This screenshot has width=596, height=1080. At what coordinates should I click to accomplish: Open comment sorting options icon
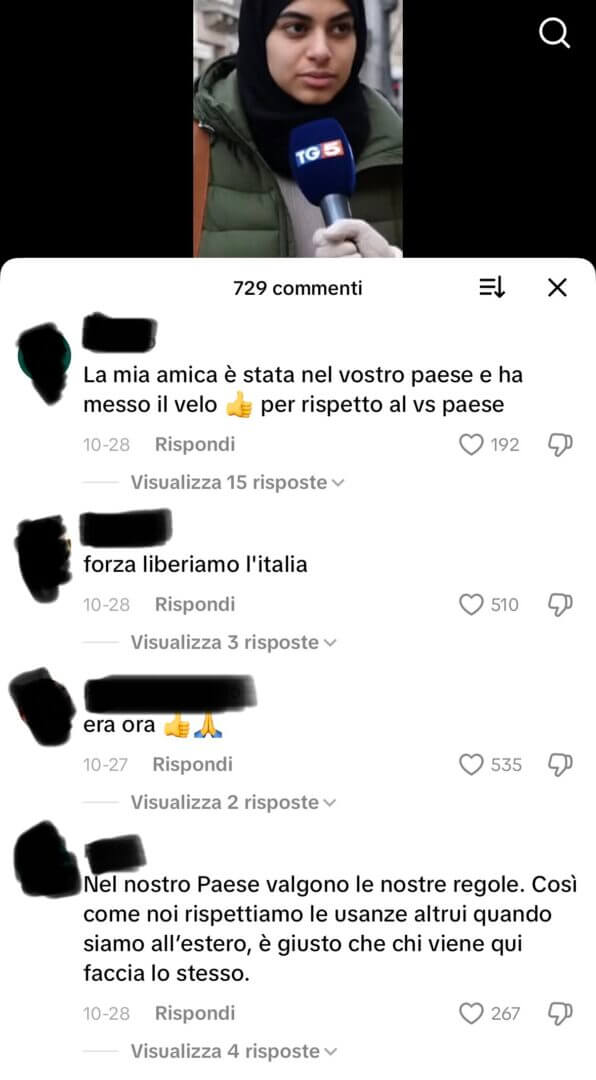pos(492,288)
